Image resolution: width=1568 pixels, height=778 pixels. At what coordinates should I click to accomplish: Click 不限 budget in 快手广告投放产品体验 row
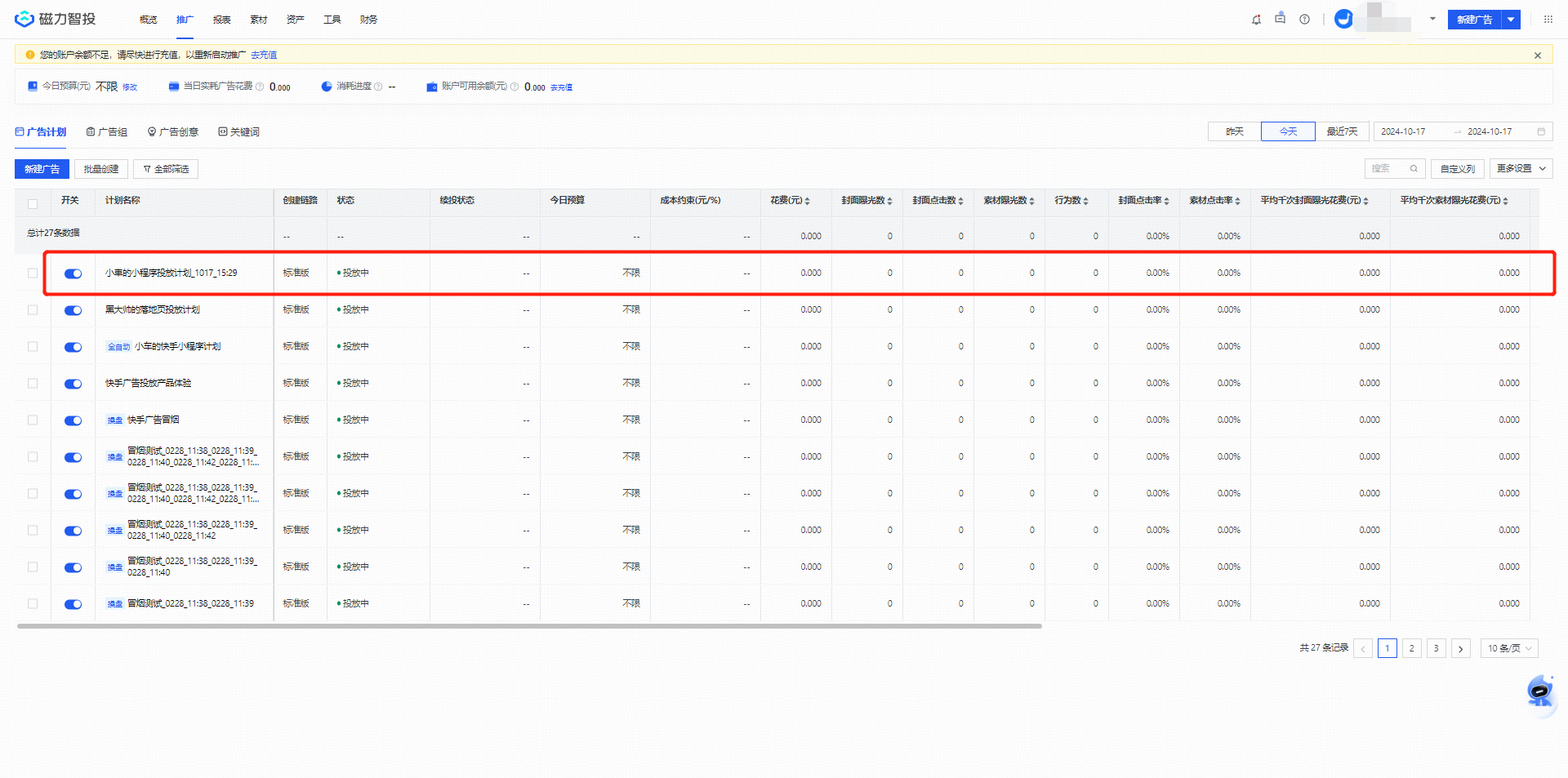[631, 383]
